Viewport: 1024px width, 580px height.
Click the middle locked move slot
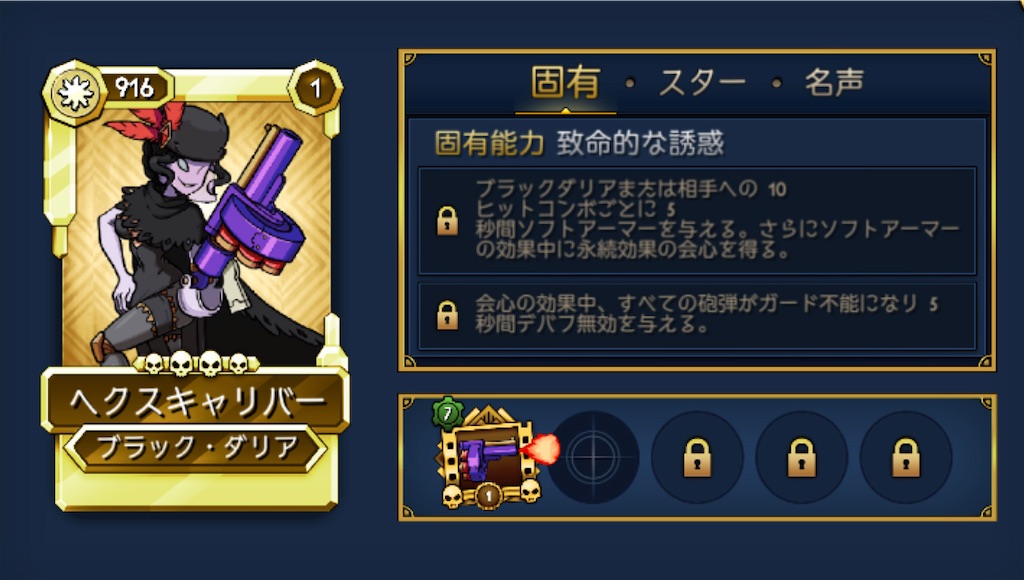pos(801,457)
